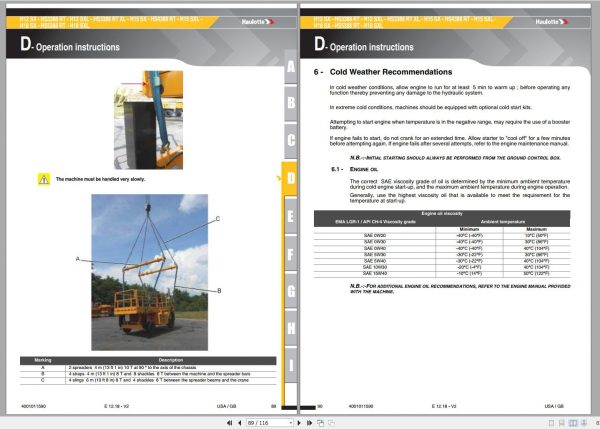Click the 'Description' column header
Screen dimensions: 600x429
[x=171, y=360]
